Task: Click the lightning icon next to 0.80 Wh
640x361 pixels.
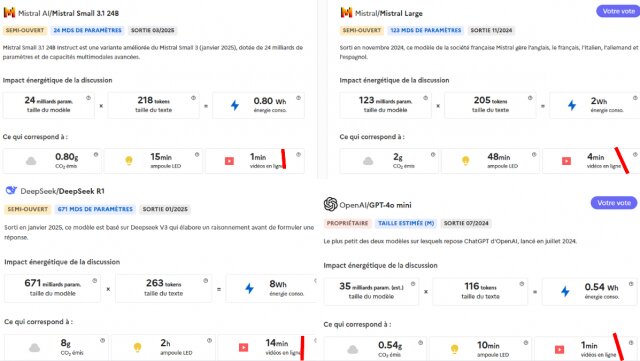Action: pos(235,105)
